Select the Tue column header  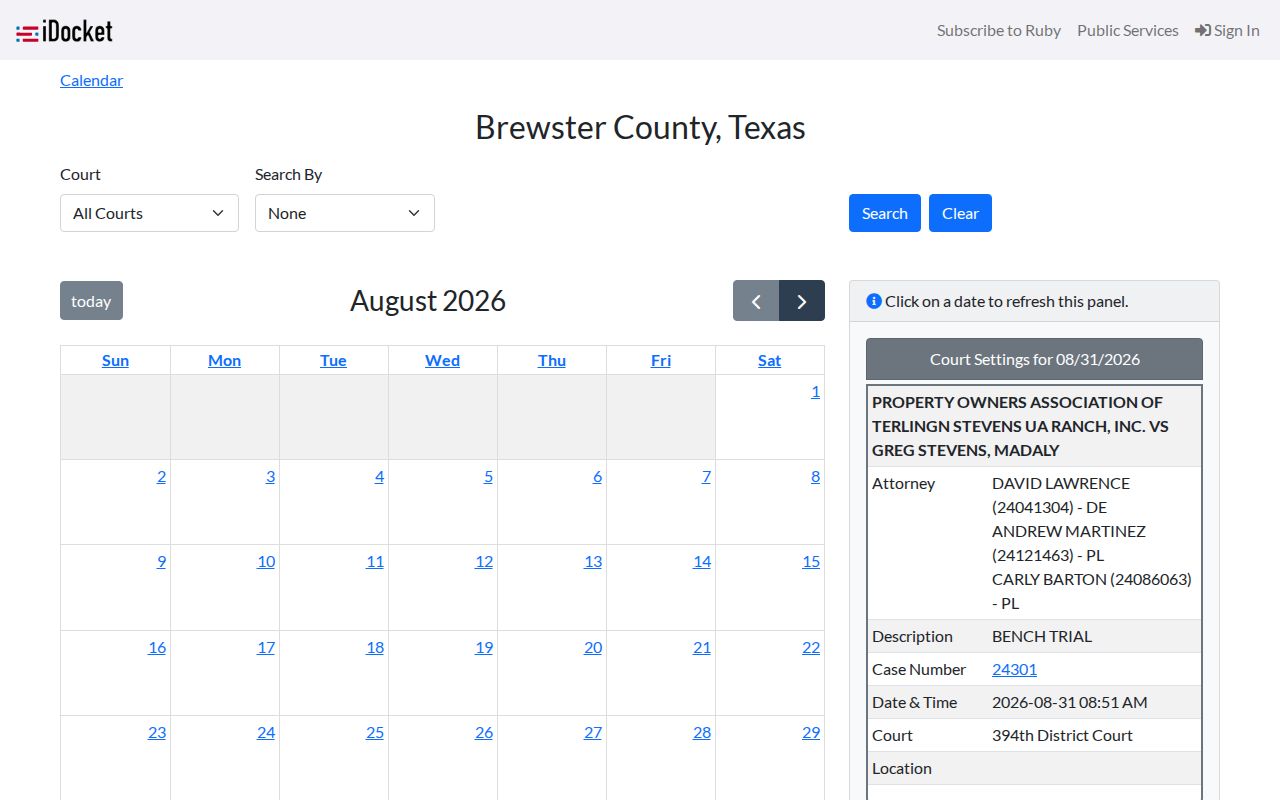coord(333,360)
